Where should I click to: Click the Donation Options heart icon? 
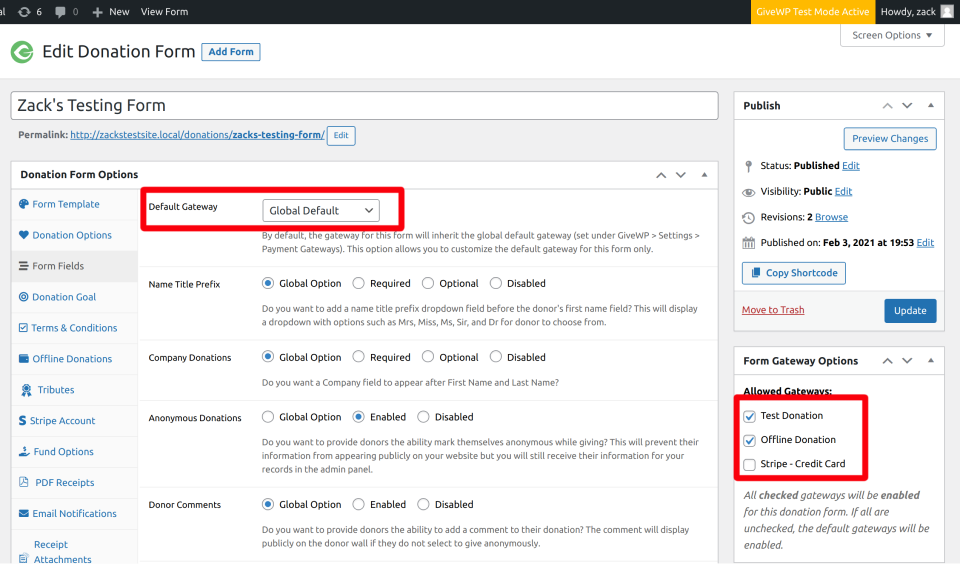coord(23,235)
